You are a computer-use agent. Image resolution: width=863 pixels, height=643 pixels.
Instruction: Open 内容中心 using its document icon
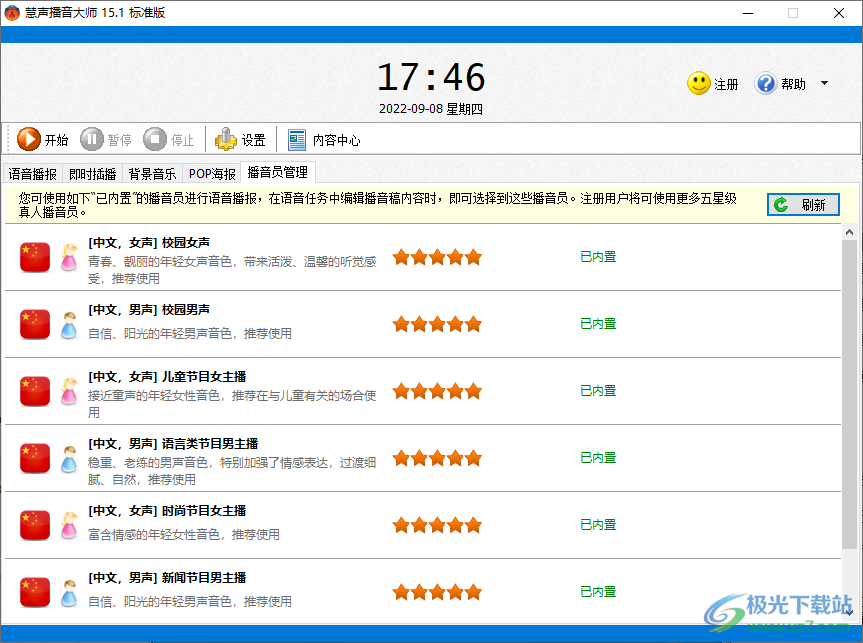(296, 139)
